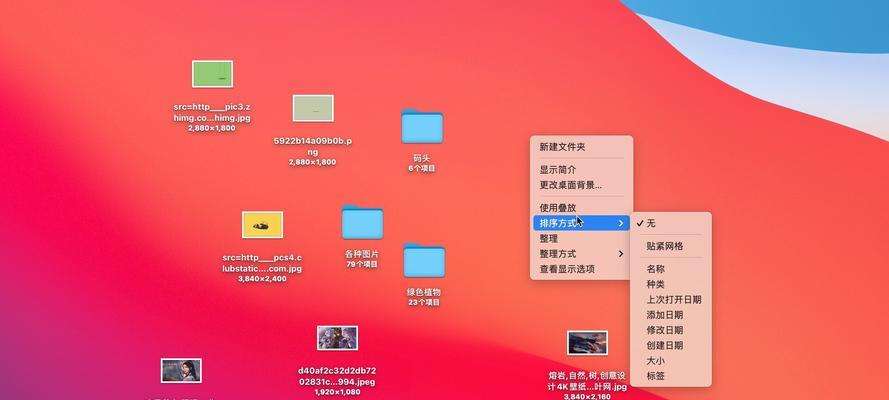
Task: Sort by 上次打开日期 in the submenu
Action: 671,300
